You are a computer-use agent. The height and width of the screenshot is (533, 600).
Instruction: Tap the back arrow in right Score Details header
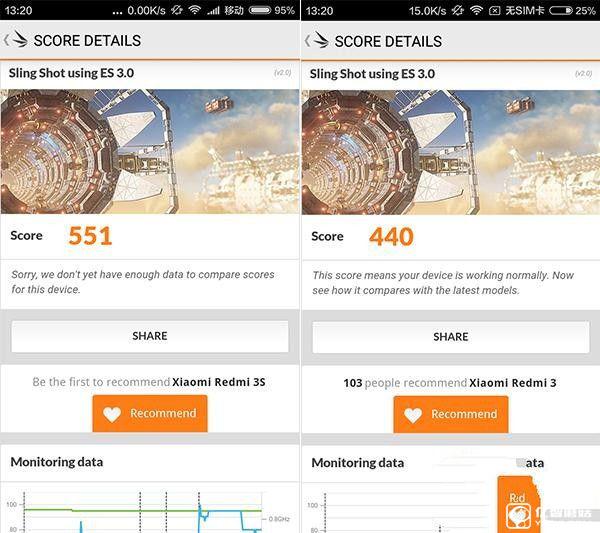[x=307, y=41]
